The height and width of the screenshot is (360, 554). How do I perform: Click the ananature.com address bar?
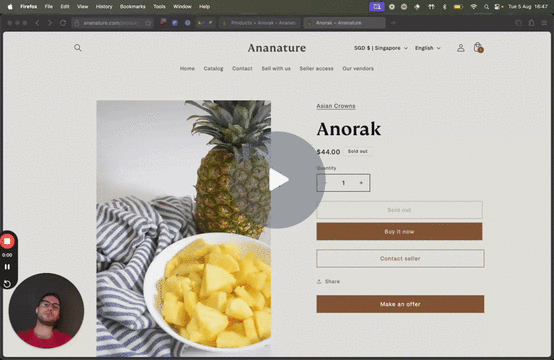click(x=112, y=23)
